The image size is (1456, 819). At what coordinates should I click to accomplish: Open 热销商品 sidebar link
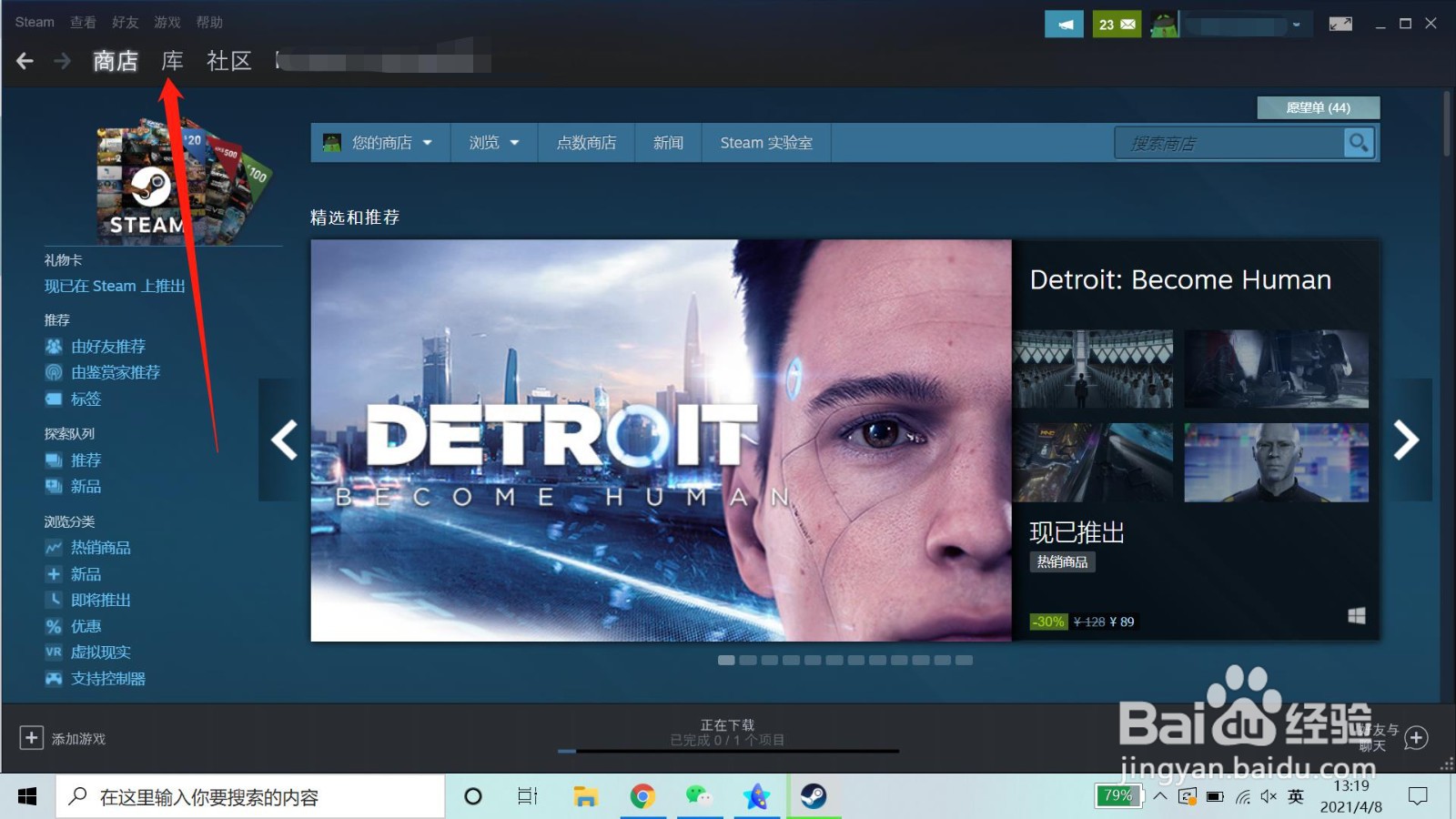pos(100,548)
